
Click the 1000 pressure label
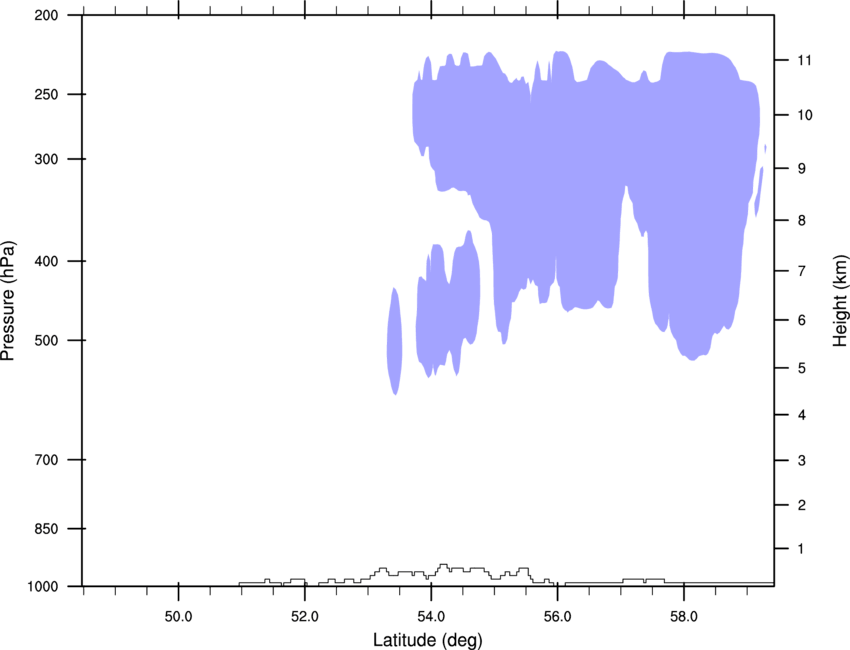point(42,587)
